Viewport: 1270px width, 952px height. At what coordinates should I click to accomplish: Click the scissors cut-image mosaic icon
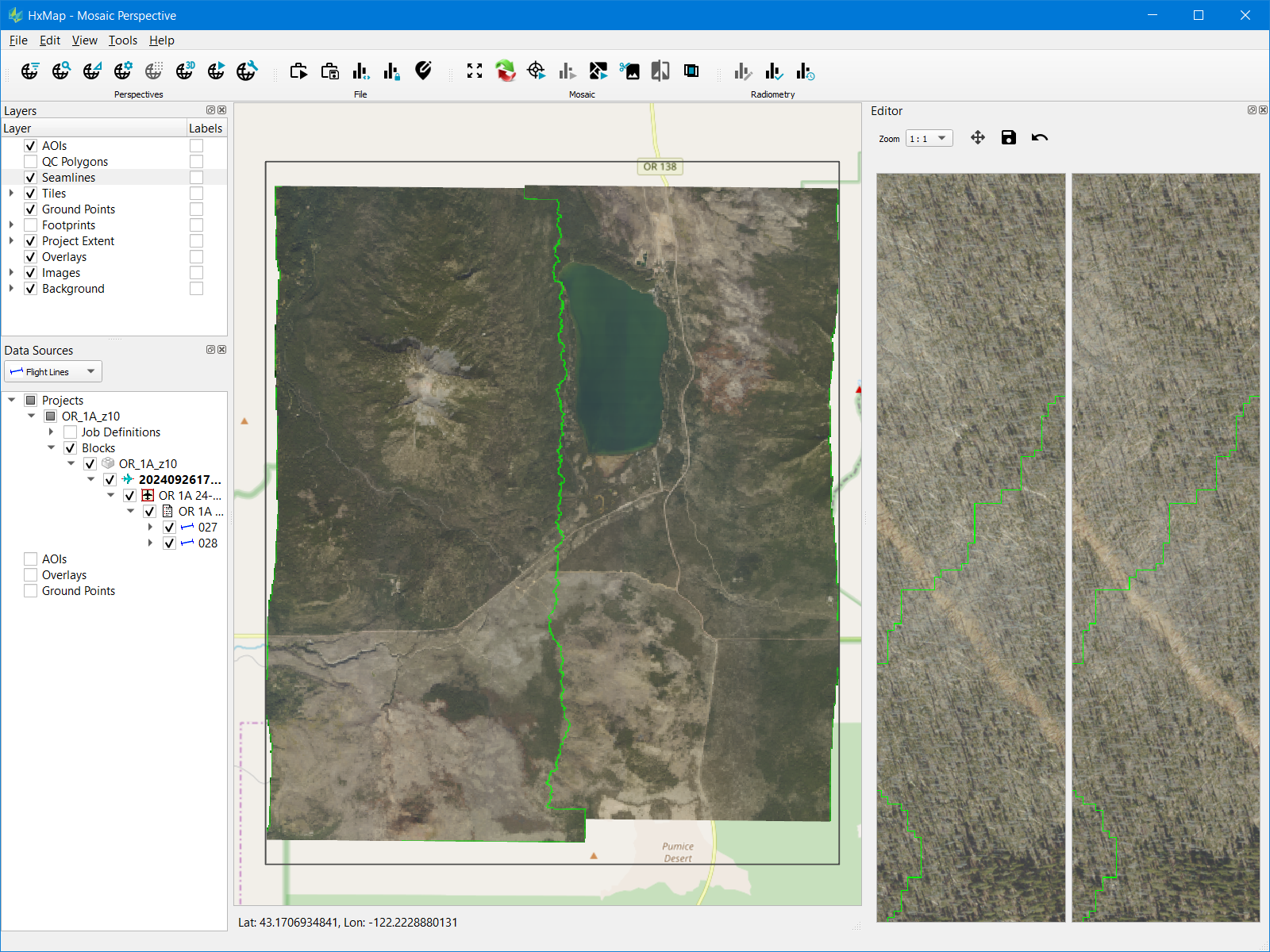(629, 71)
